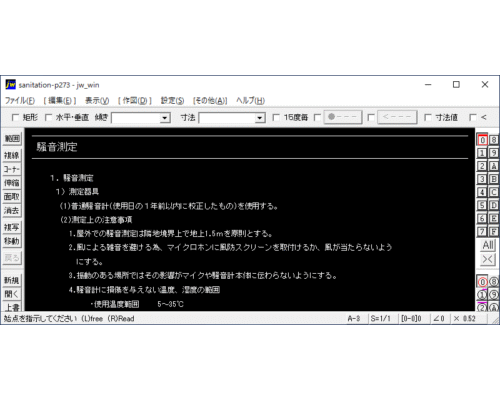The height and width of the screenshot is (400, 500).
Task: Select layer E square button
Action: (x=494, y=218)
